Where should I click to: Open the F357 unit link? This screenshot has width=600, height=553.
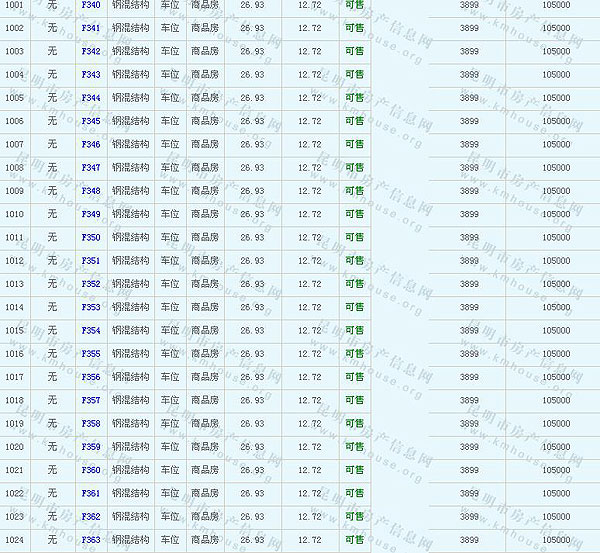(x=90, y=400)
